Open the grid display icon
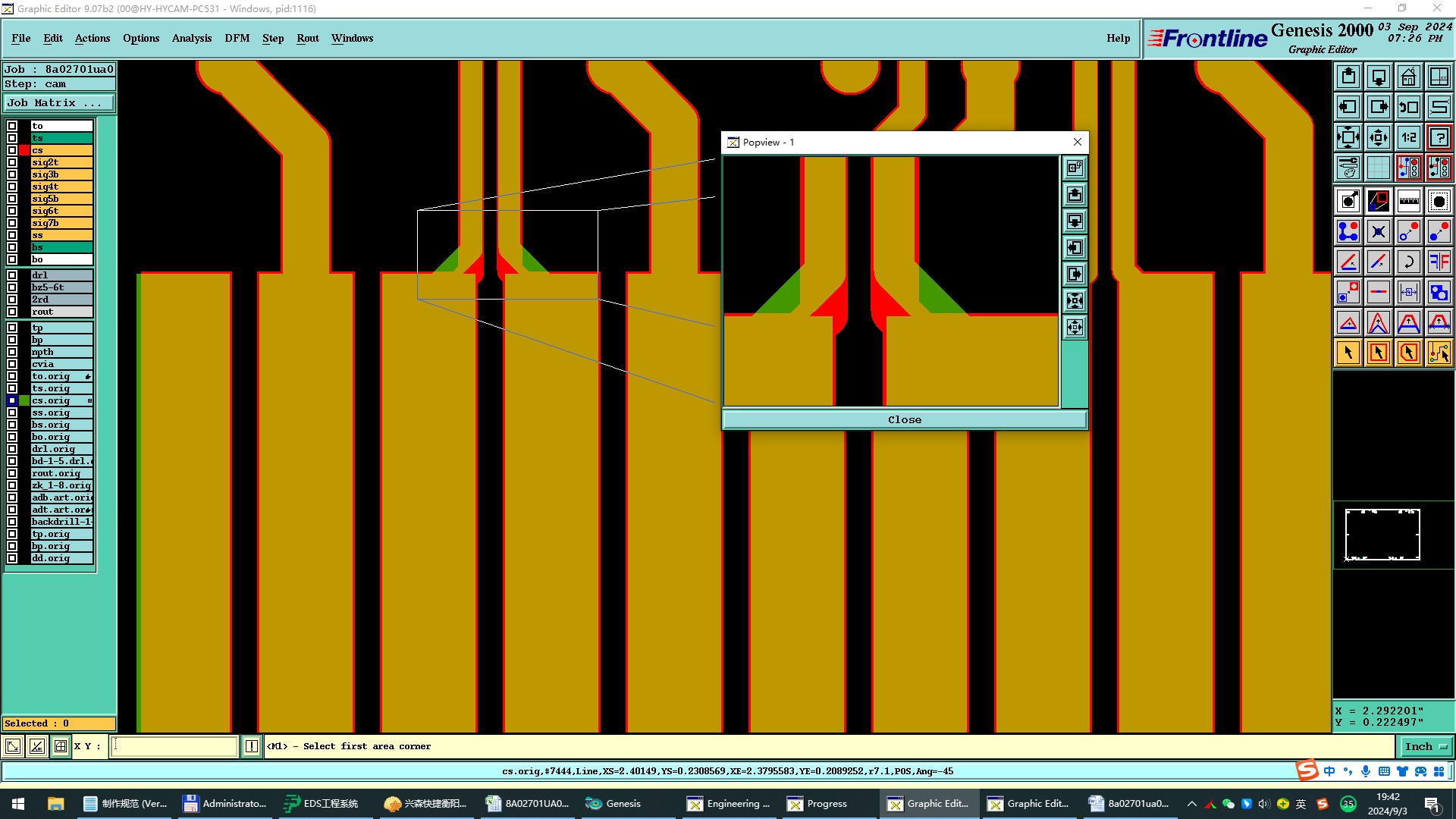 [x=1378, y=168]
